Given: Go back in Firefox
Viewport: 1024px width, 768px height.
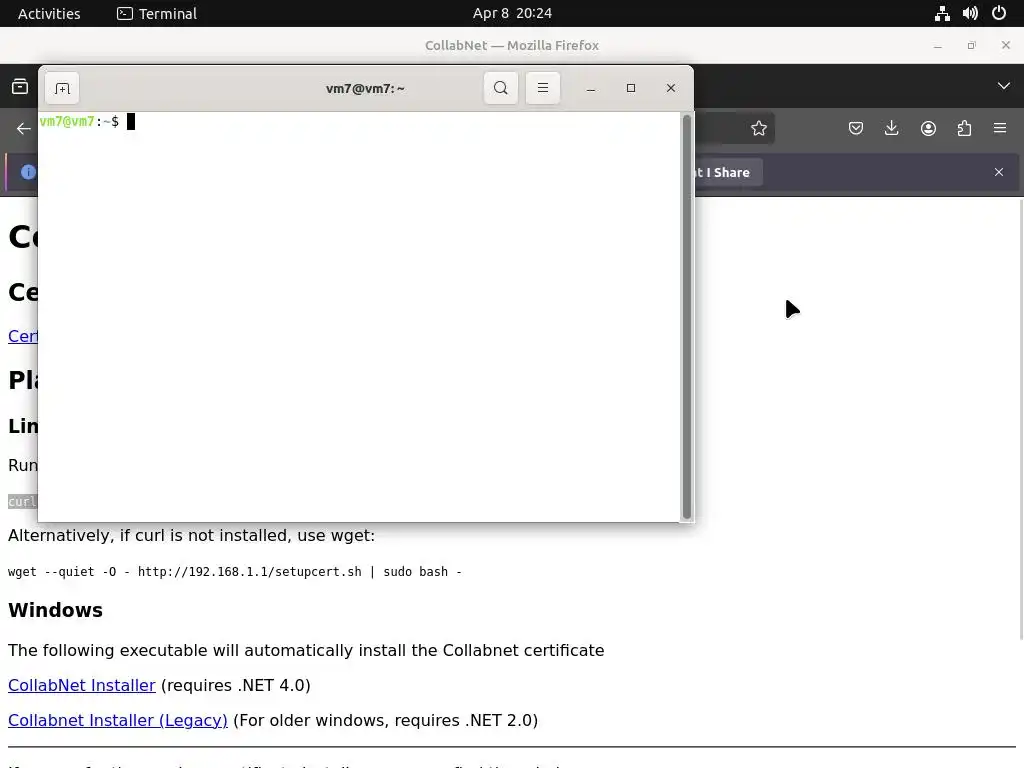Looking at the screenshot, I should pyautogui.click(x=24, y=129).
